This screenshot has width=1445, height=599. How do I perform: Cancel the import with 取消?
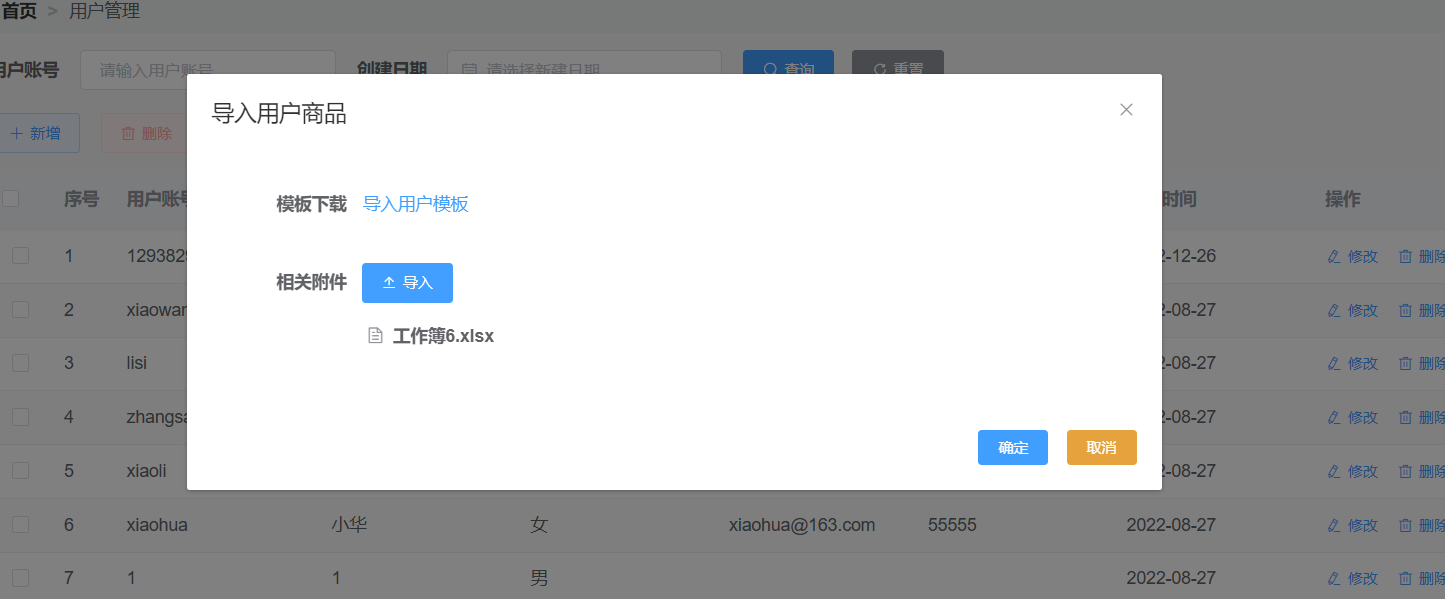[x=1101, y=448]
